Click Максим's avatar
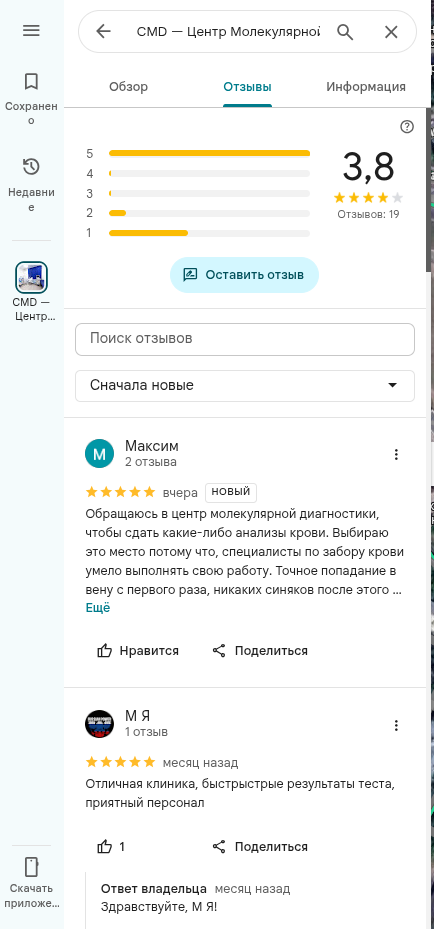Image resolution: width=434 pixels, height=929 pixels. pyautogui.click(x=99, y=454)
